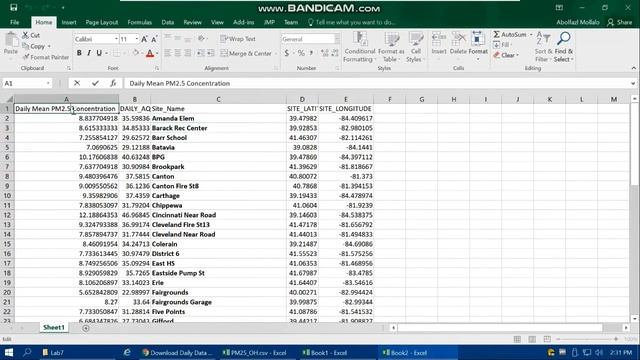Open the Number format dropdown (General)
Viewport: 640px width, 360px height.
point(337,39)
